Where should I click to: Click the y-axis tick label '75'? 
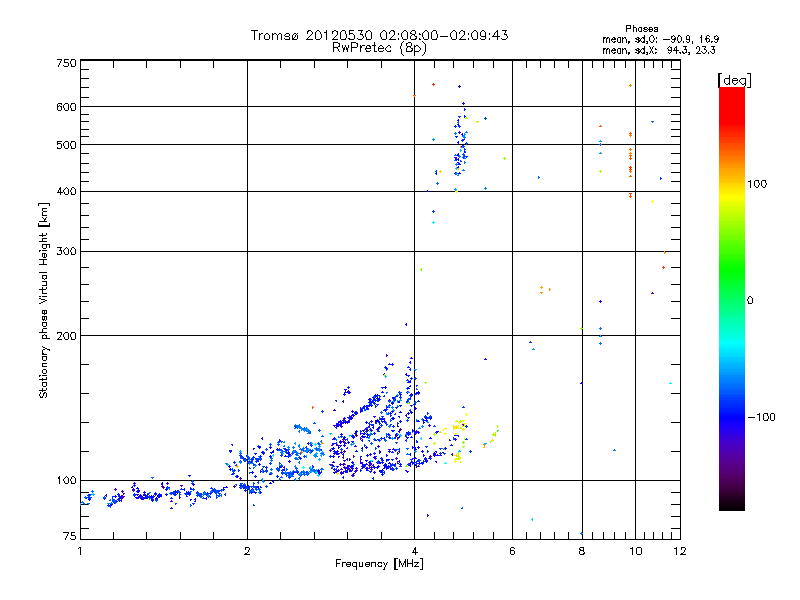tap(70, 536)
